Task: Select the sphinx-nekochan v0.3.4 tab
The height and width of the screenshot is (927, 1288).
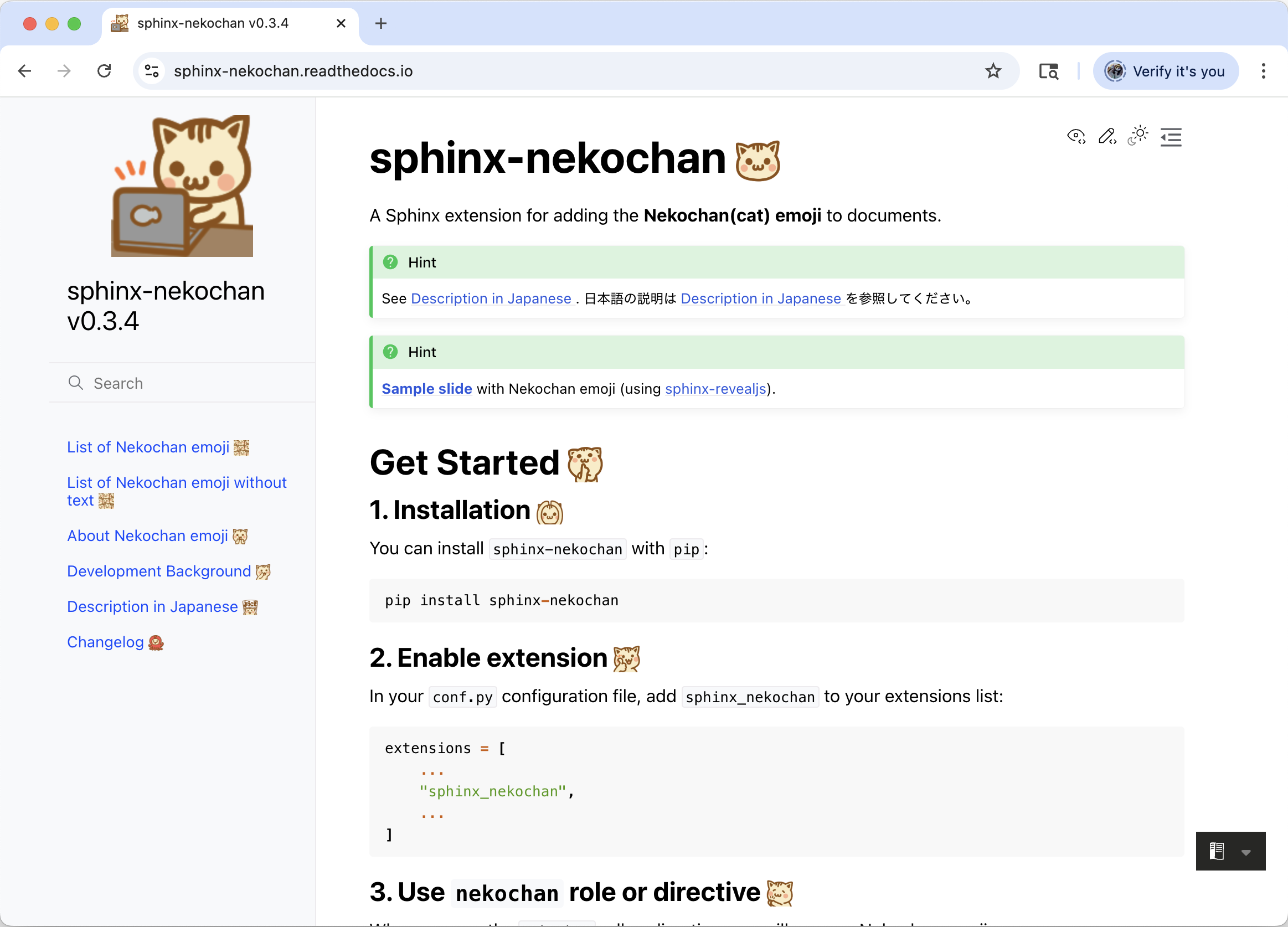Action: 213,23
